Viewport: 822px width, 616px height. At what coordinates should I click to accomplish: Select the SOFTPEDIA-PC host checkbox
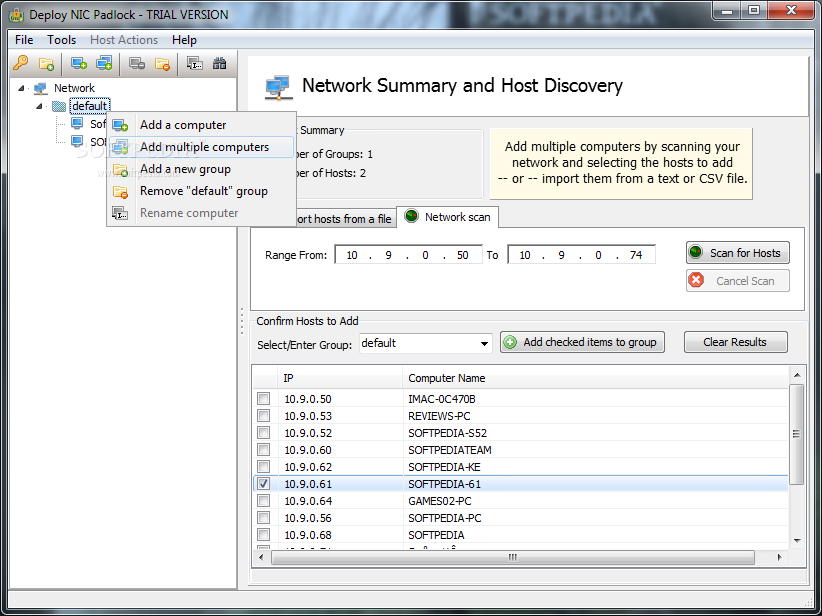pos(263,517)
